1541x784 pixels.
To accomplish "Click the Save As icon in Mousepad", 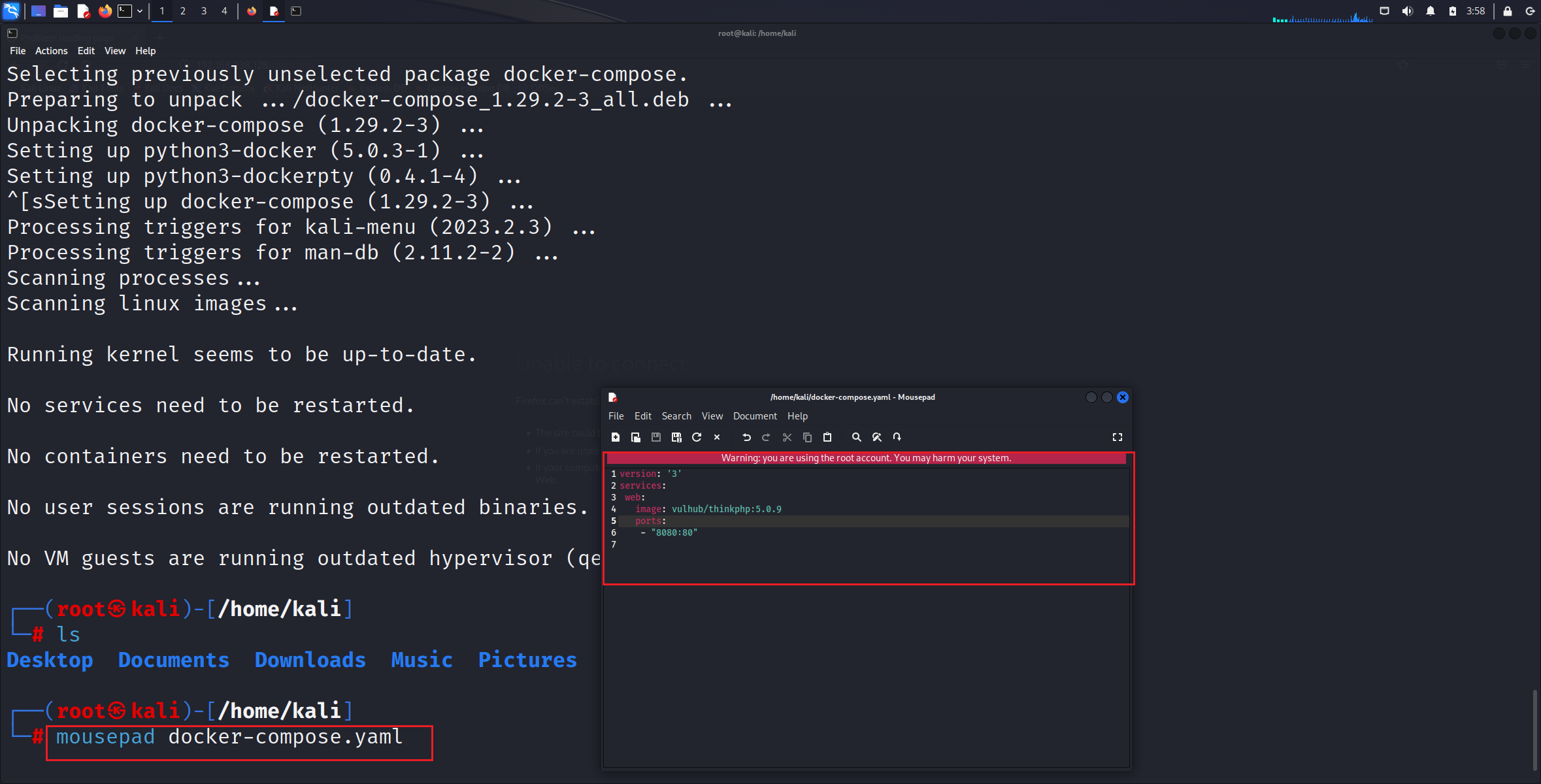I will point(676,437).
